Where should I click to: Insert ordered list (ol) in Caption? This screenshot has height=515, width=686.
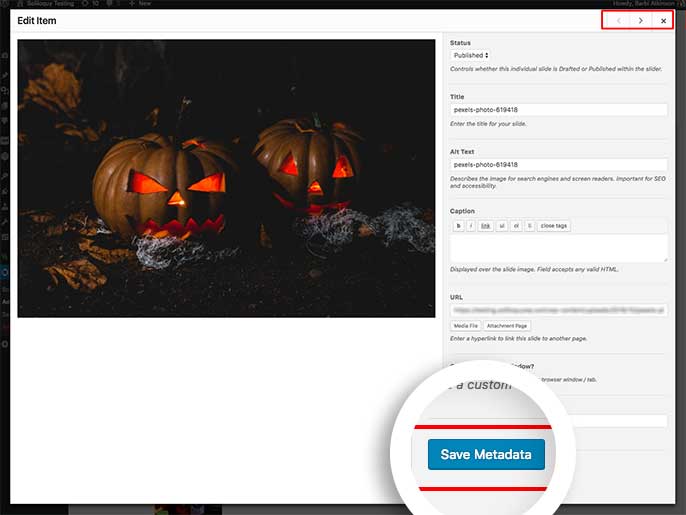click(x=516, y=226)
